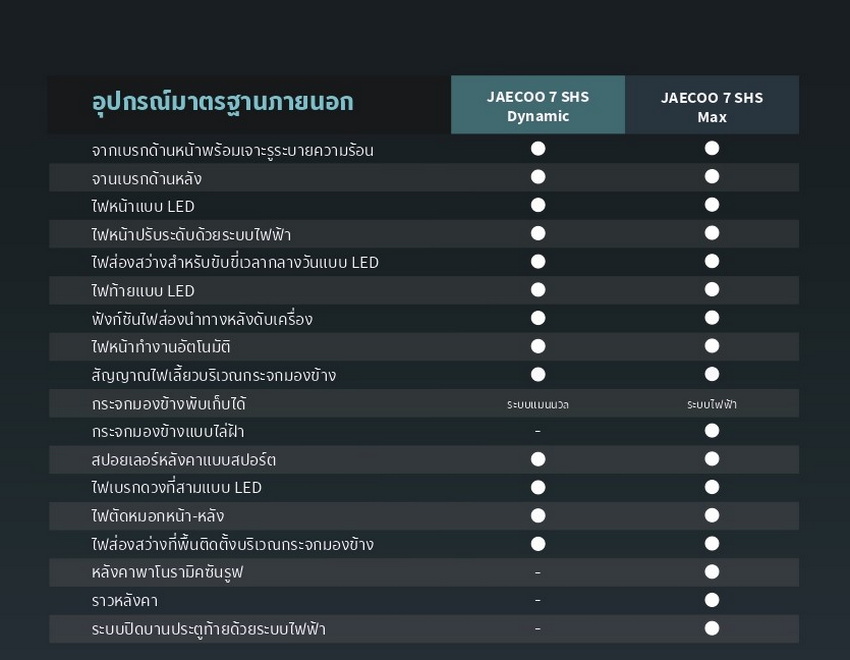Click Dynamic dot for จานเบรกด้านหลัง row
Image resolution: width=850 pixels, height=660 pixels.
(538, 177)
